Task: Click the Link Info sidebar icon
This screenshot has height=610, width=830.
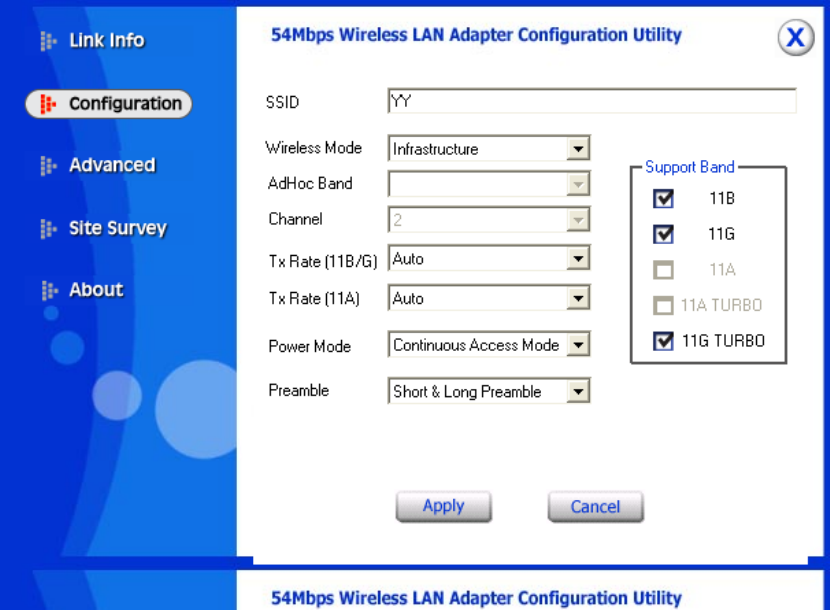Action: [48, 41]
